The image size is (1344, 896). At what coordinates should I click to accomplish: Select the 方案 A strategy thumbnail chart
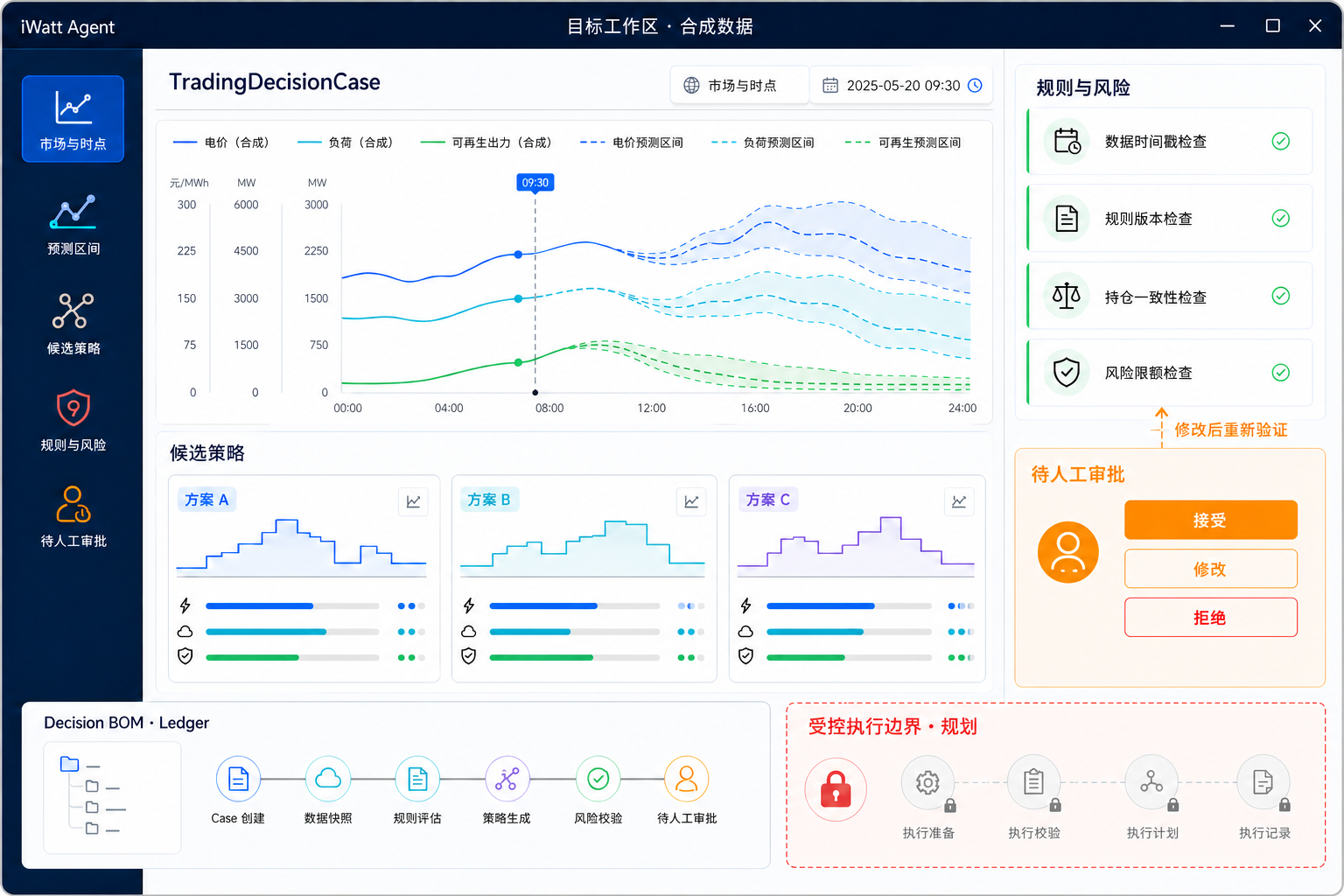(x=301, y=548)
